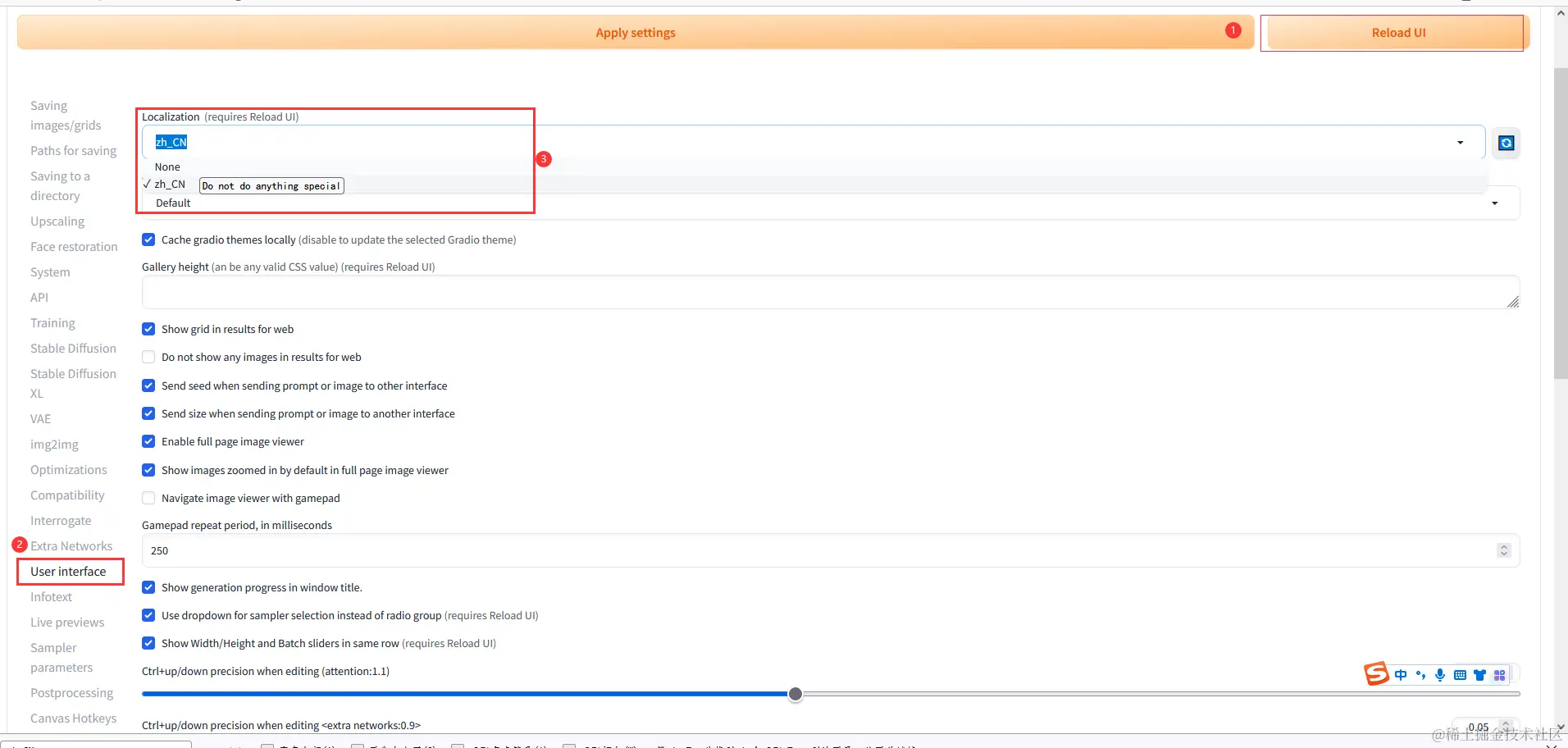This screenshot has height=748, width=1568.
Task: Toggle Show Width/Height and Batch sliders in same row
Action: coord(148,643)
